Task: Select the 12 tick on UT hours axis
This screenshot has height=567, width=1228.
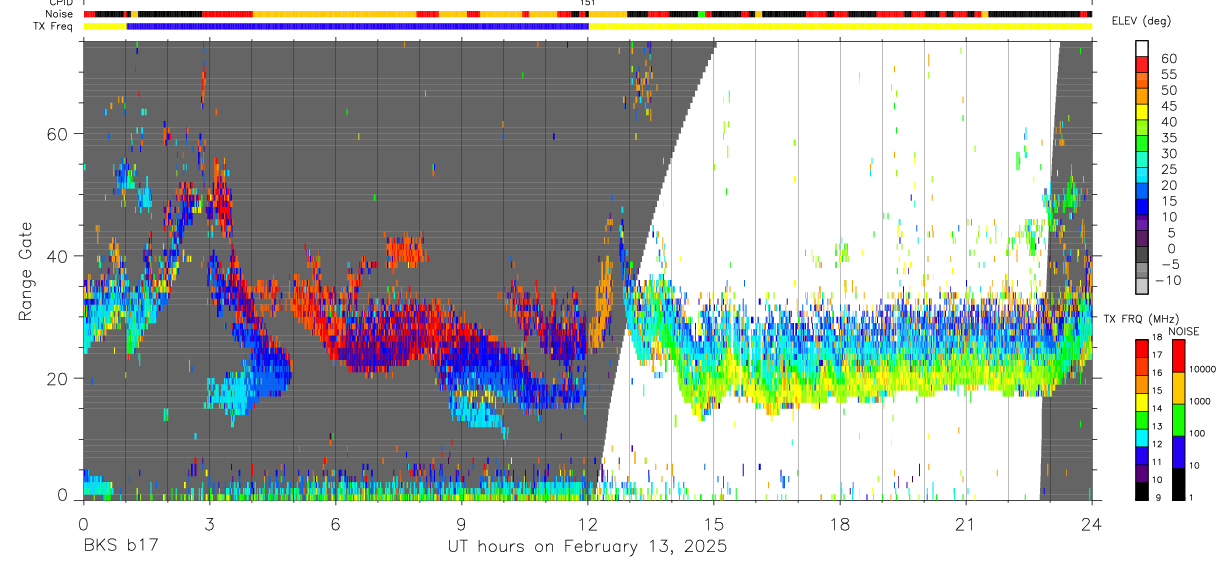Action: (x=587, y=524)
